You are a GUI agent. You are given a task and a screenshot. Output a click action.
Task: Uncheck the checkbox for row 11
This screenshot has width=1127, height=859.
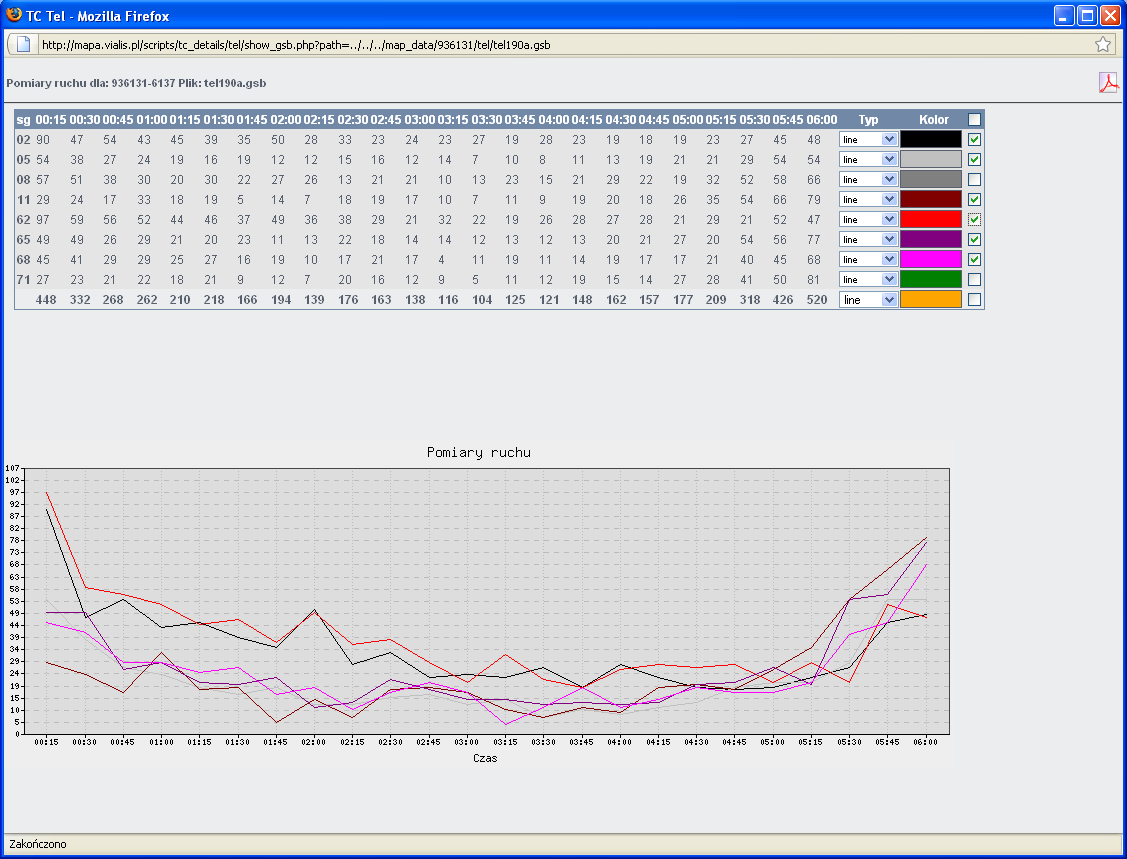(974, 200)
